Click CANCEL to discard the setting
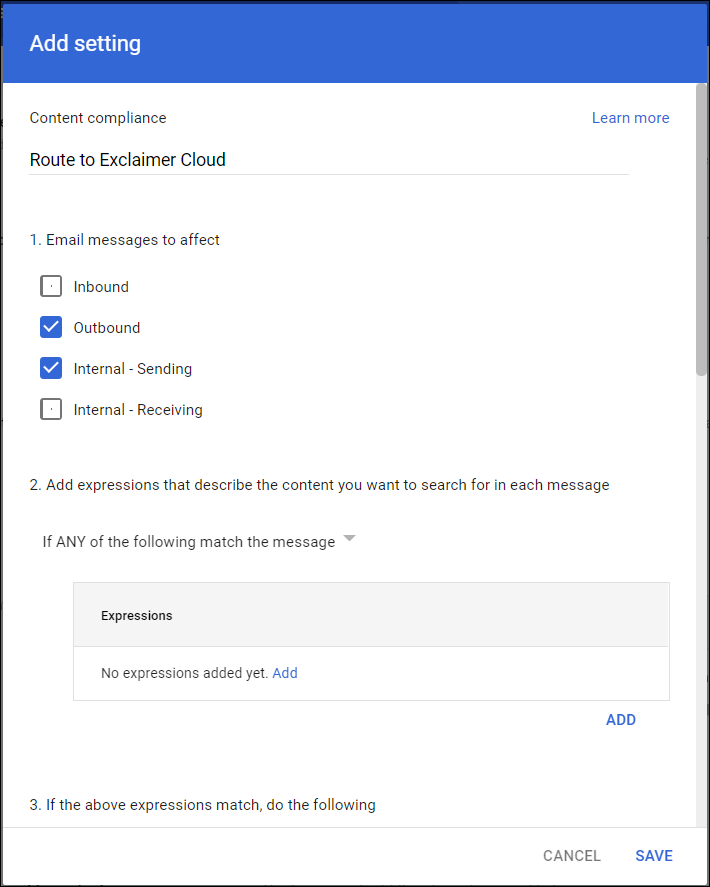Image resolution: width=710 pixels, height=887 pixels. (x=572, y=856)
